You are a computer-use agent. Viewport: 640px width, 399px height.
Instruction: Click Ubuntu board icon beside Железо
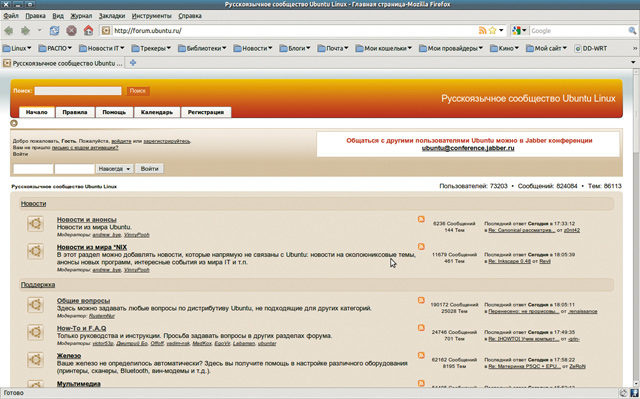36,360
